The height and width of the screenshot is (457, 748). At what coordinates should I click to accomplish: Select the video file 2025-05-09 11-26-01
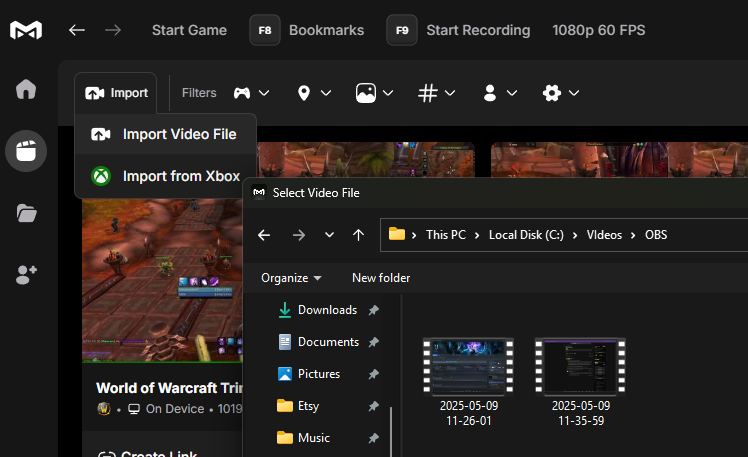(x=468, y=383)
